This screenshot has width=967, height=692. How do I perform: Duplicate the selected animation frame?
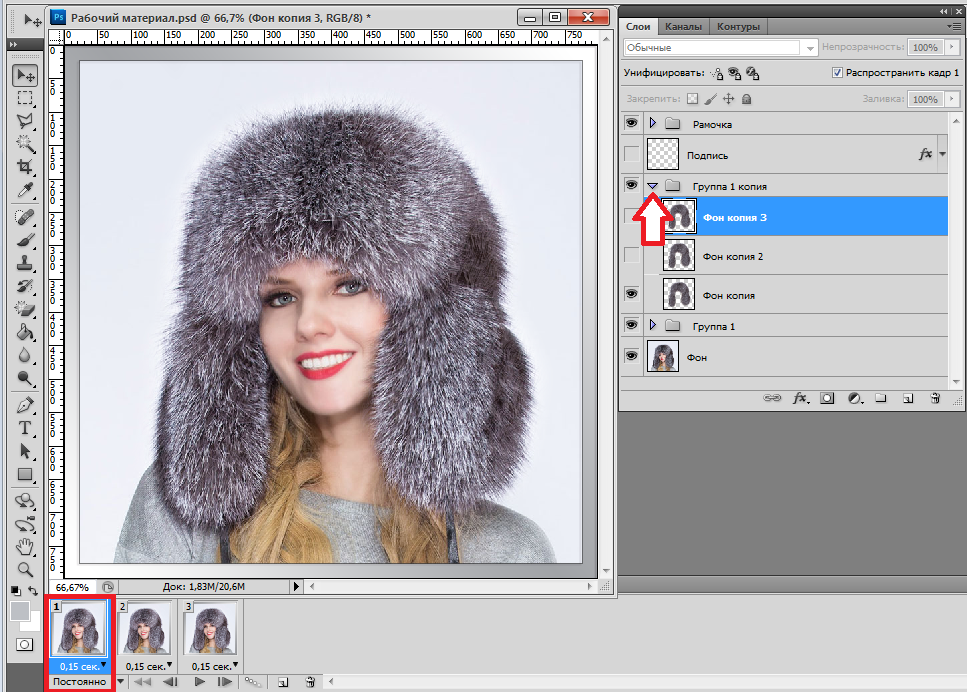pos(283,681)
